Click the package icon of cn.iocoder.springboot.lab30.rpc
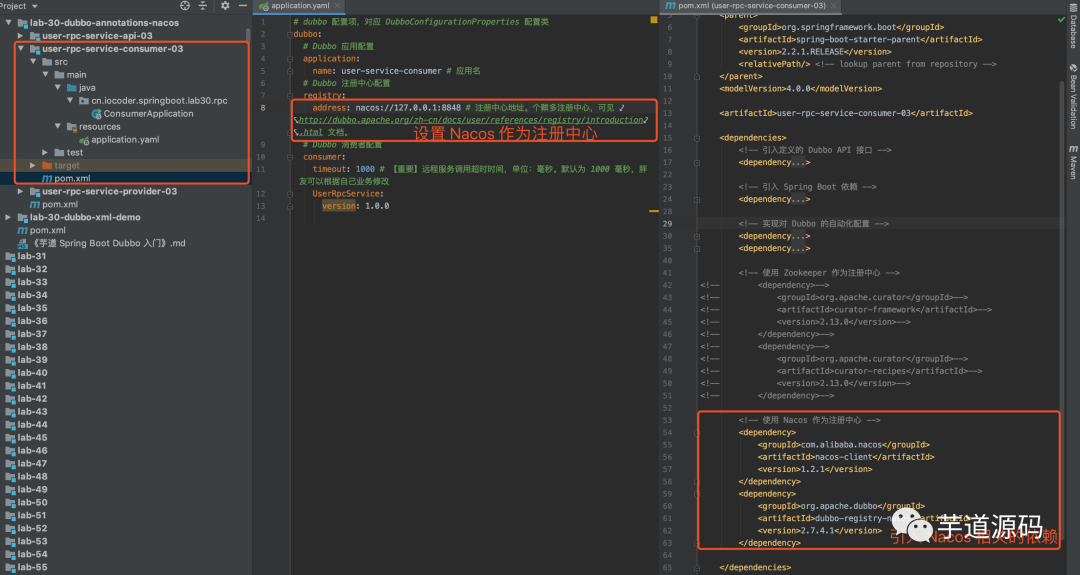The height and width of the screenshot is (575, 1080). (84, 101)
